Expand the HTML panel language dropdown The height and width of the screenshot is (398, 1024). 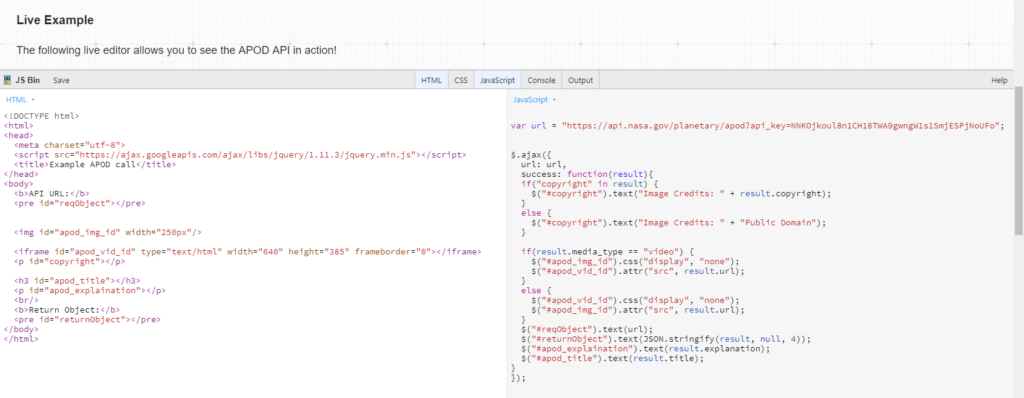click(20, 100)
